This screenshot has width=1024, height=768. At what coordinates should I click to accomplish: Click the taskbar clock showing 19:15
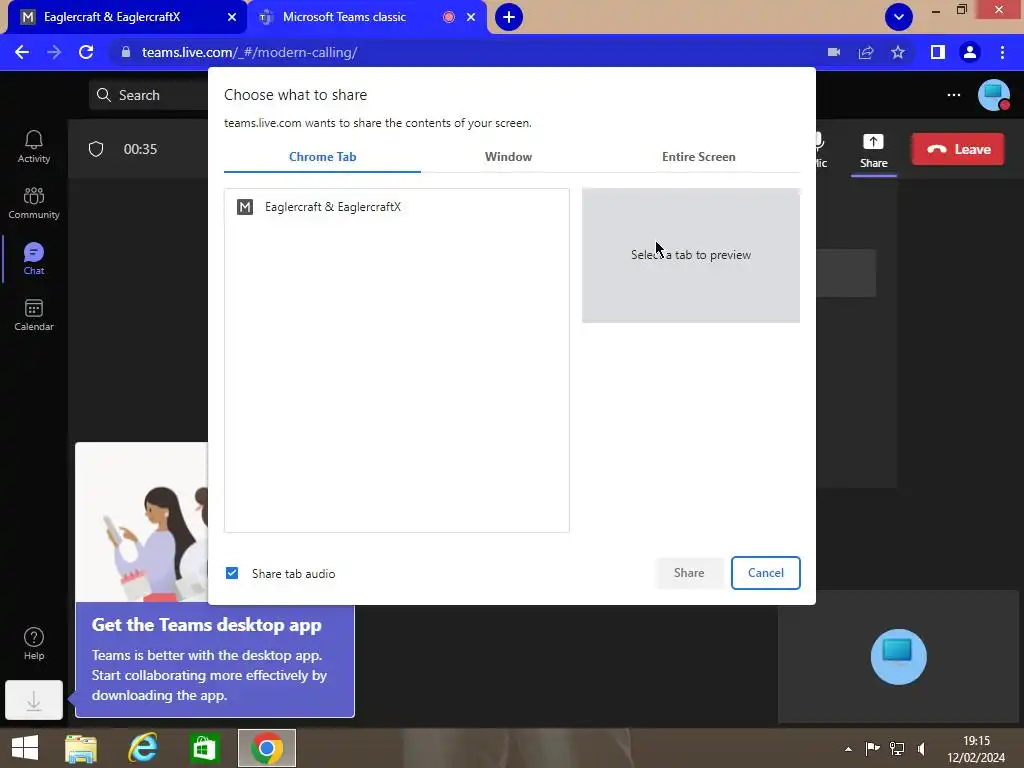pos(976,748)
